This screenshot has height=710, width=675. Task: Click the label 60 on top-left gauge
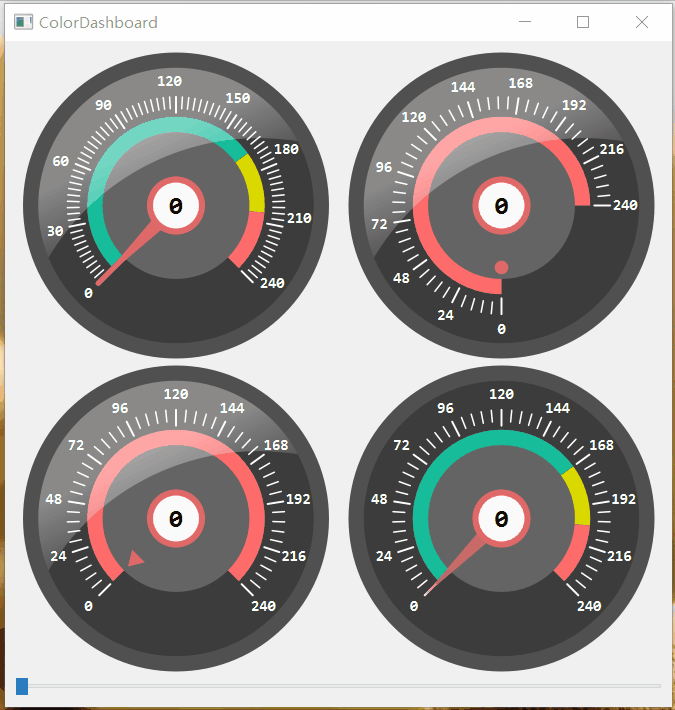[61, 161]
